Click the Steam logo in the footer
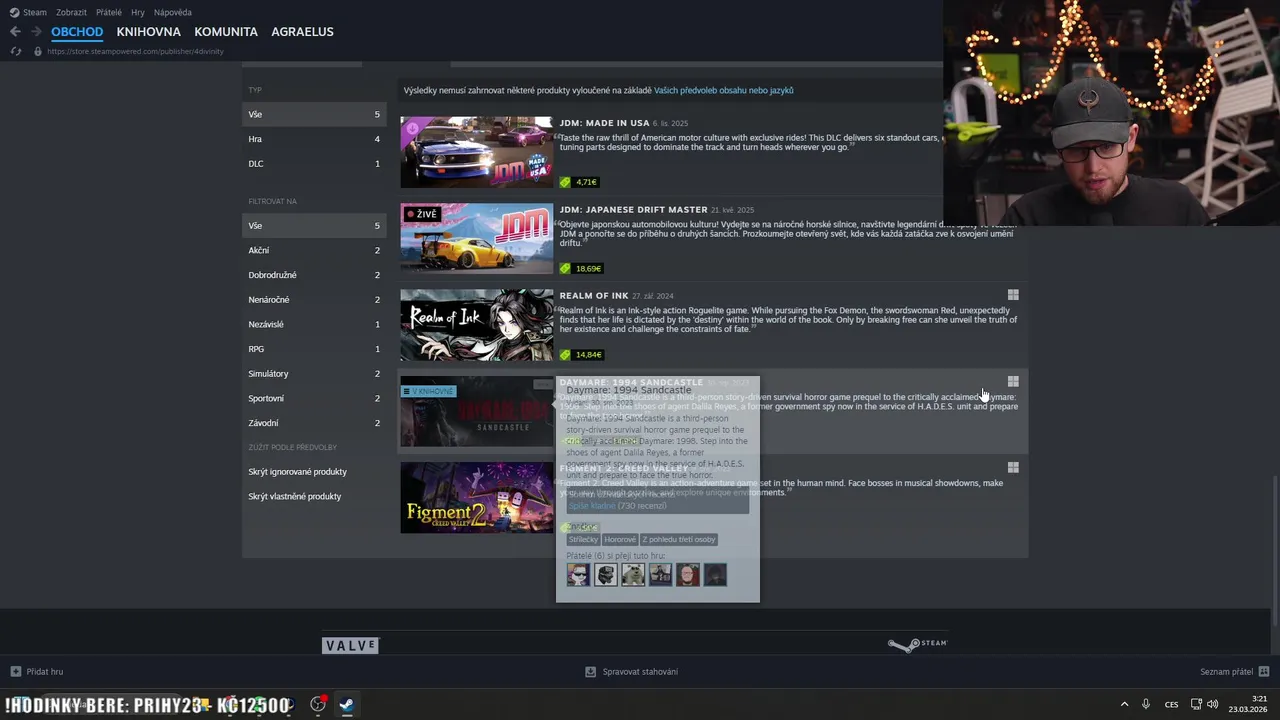The width and height of the screenshot is (1280, 720). tap(917, 644)
